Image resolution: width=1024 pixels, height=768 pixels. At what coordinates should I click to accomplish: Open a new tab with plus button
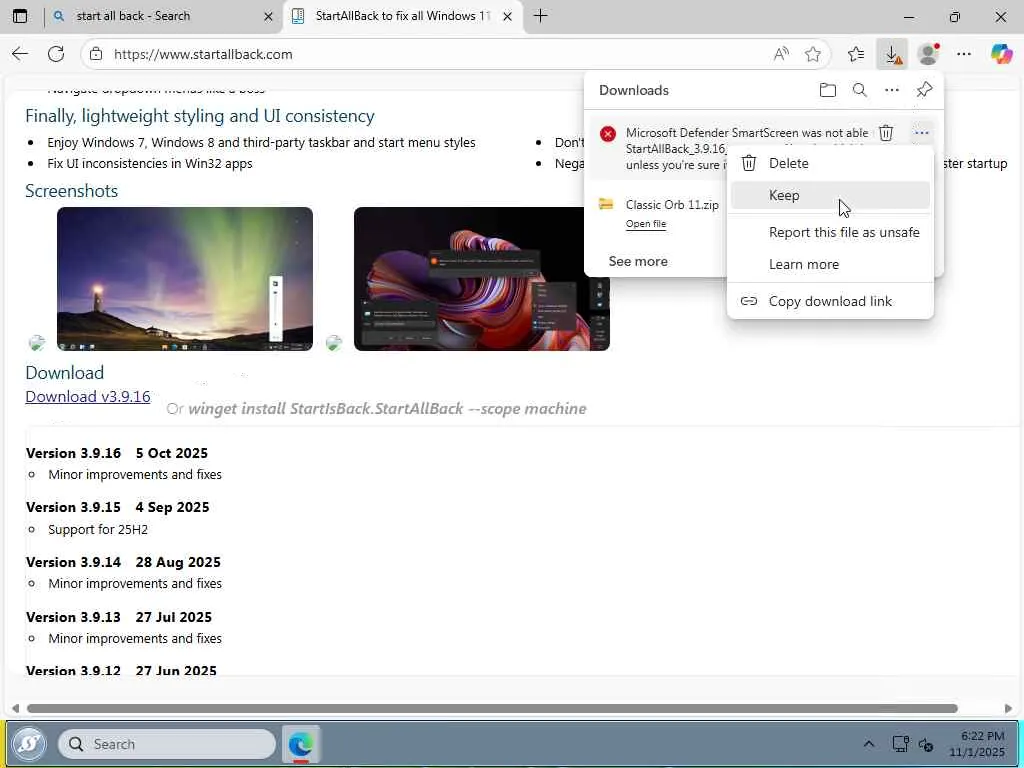(x=541, y=16)
